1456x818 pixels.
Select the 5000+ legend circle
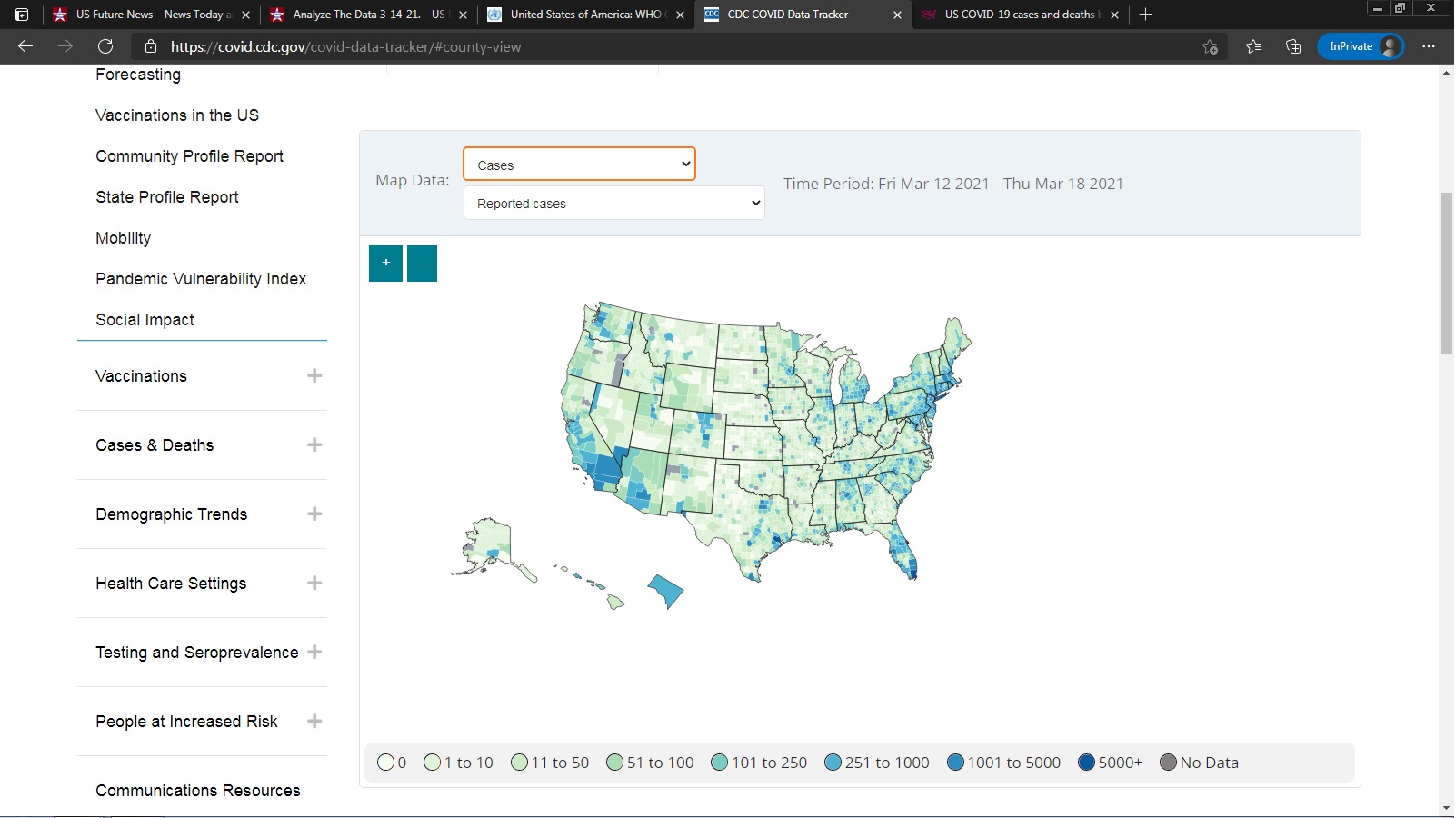coord(1086,763)
